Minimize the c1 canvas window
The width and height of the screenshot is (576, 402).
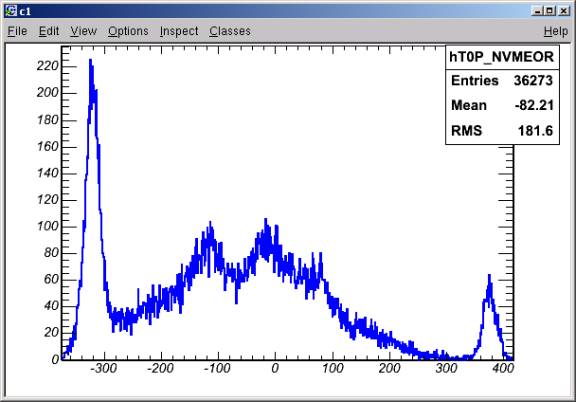coord(537,11)
